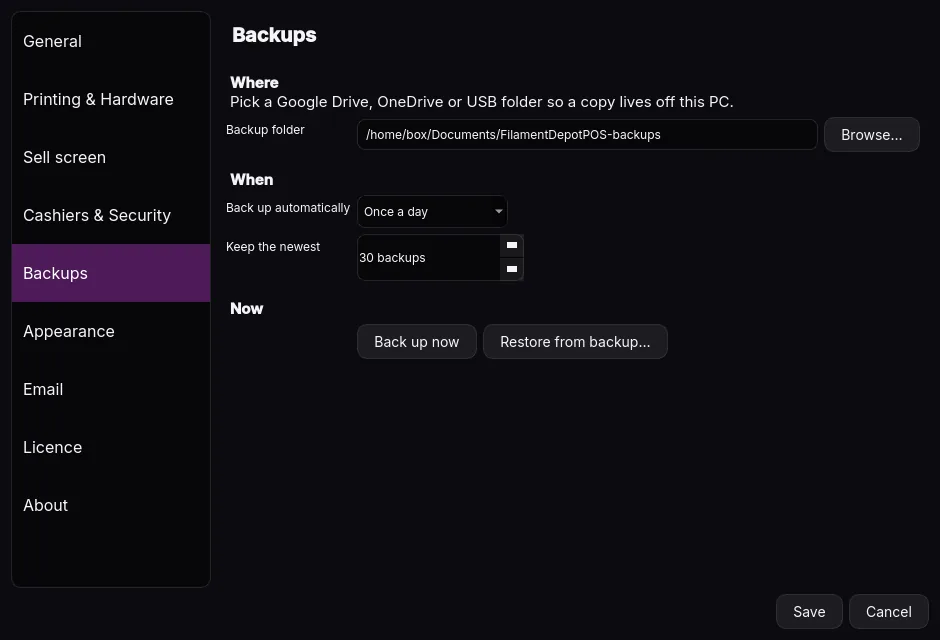940x640 pixels.
Task: Open the General settings section
Action: (x=111, y=41)
